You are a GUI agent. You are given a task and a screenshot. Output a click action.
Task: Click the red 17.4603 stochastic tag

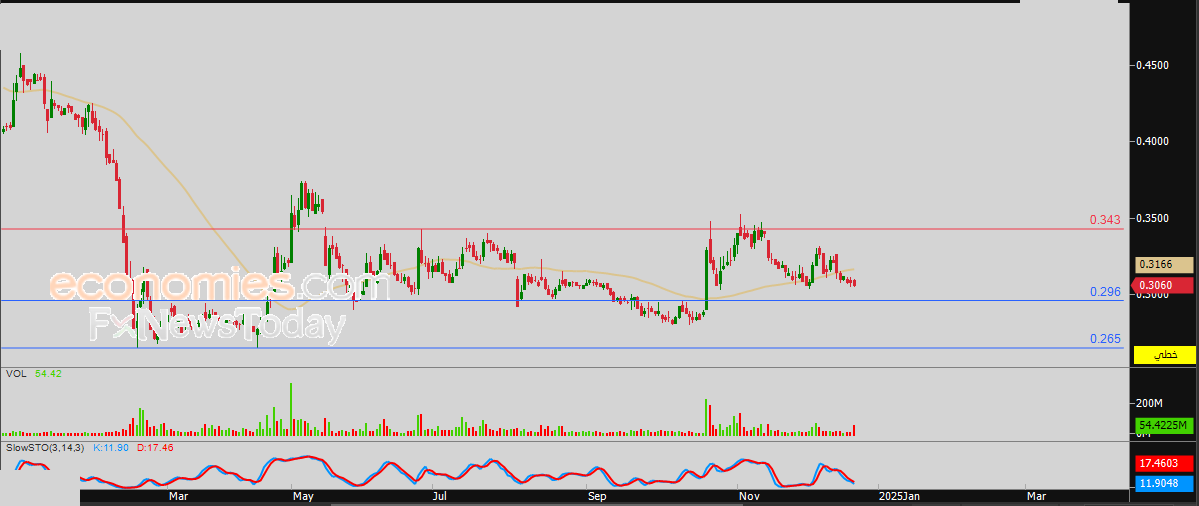click(1165, 463)
